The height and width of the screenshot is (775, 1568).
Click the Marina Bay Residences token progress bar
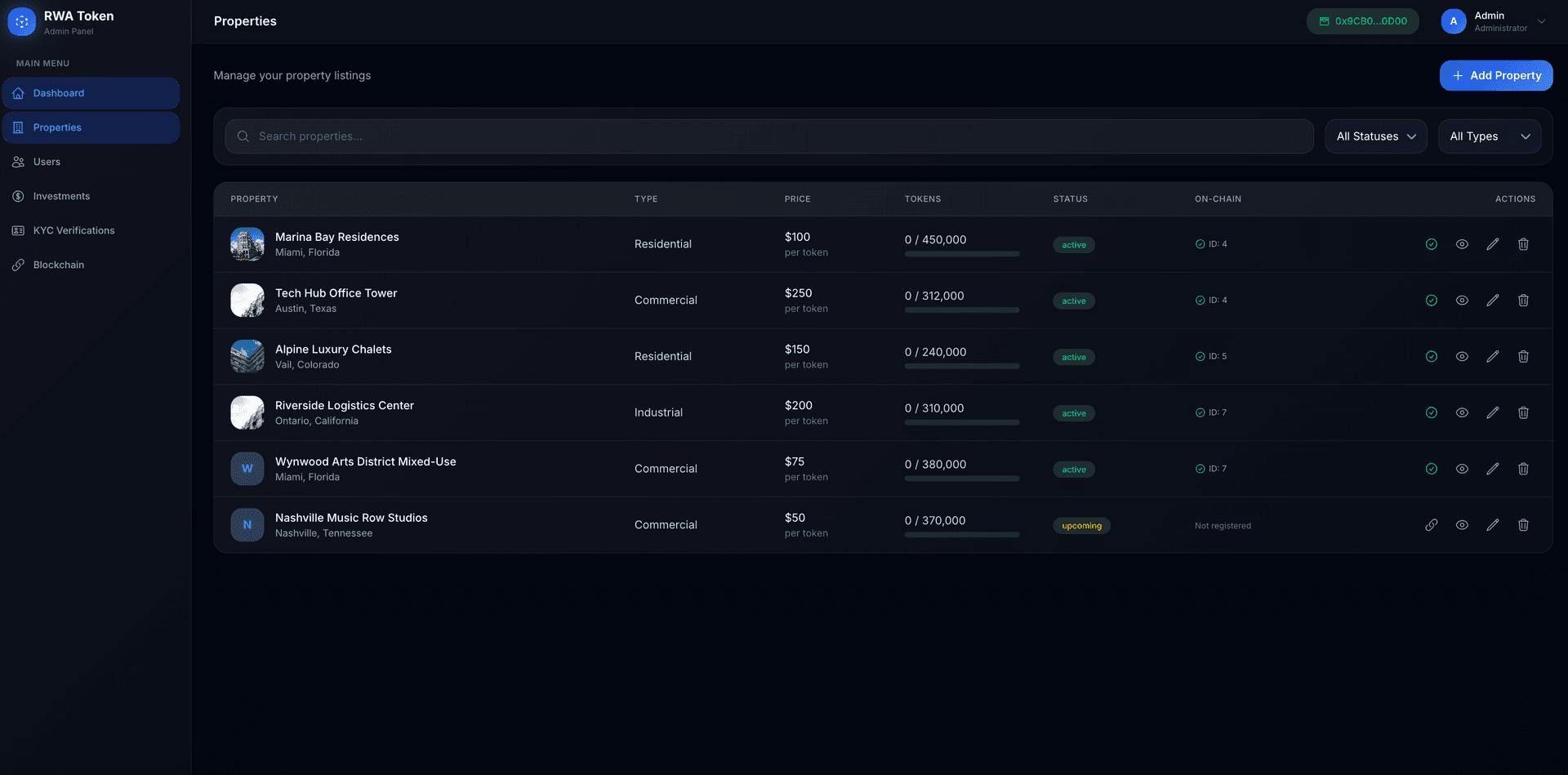(x=961, y=254)
